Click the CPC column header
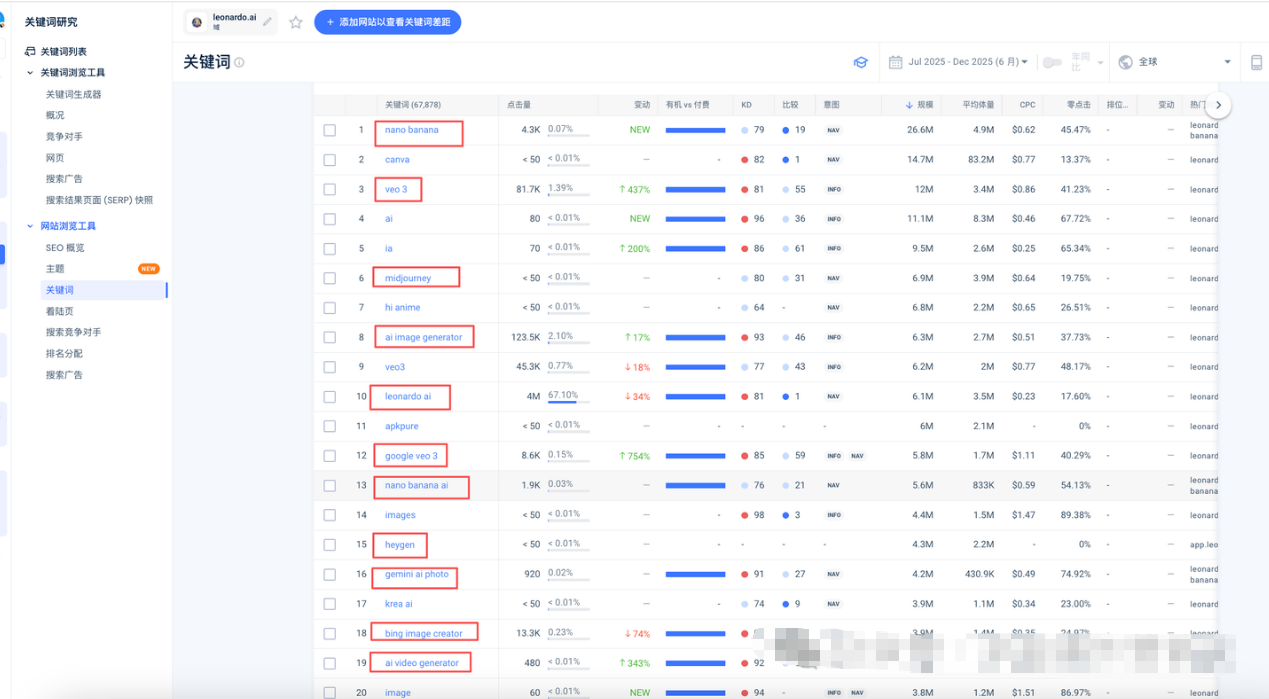The image size is (1269, 699). click(x=1027, y=104)
